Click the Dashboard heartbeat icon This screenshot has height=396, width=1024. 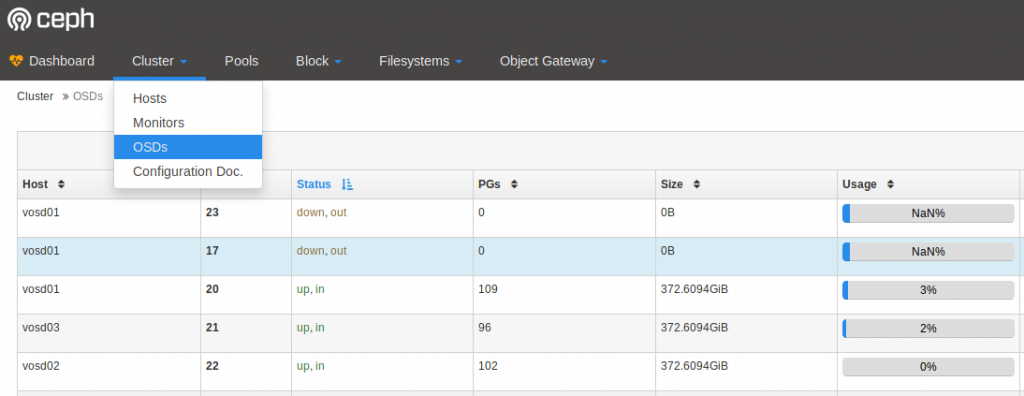[16, 61]
